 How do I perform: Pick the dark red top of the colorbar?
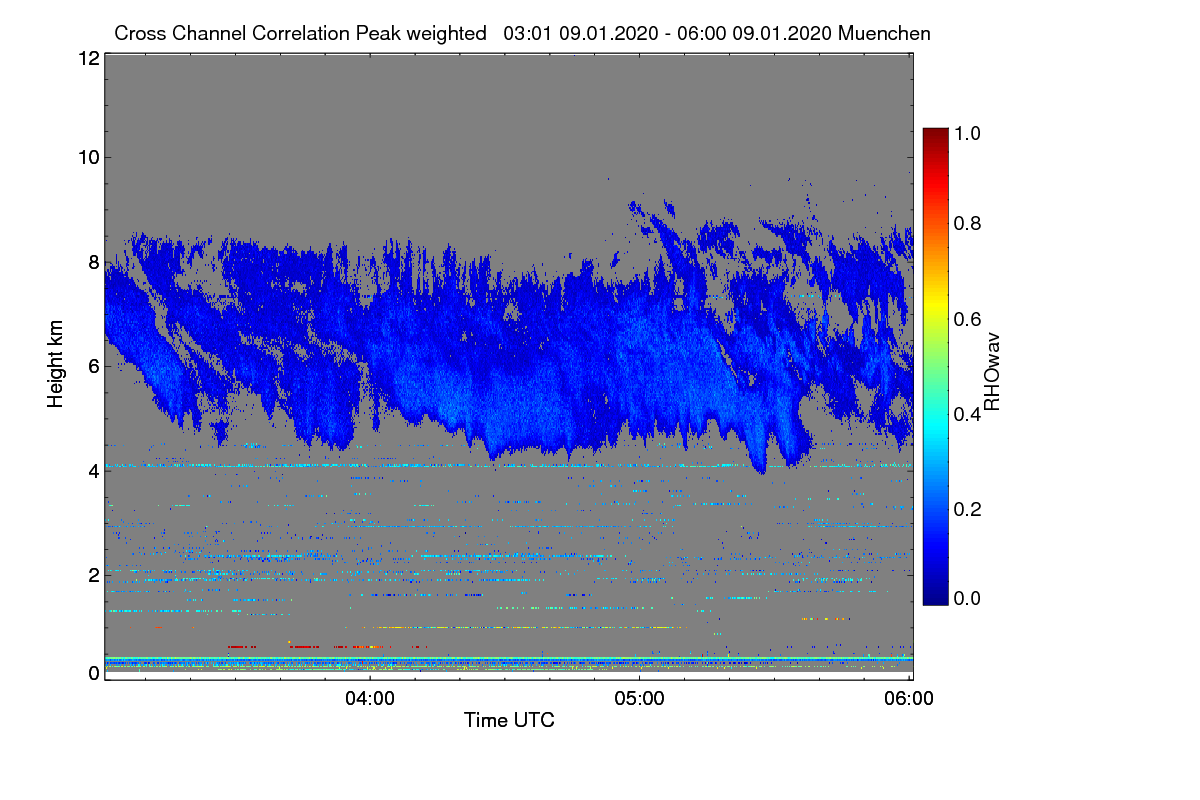click(x=934, y=134)
